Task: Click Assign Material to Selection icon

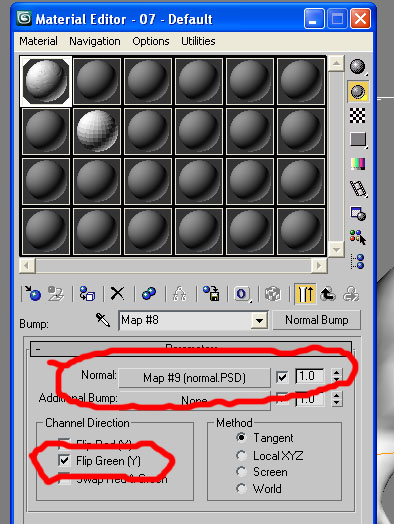Action: (x=87, y=294)
